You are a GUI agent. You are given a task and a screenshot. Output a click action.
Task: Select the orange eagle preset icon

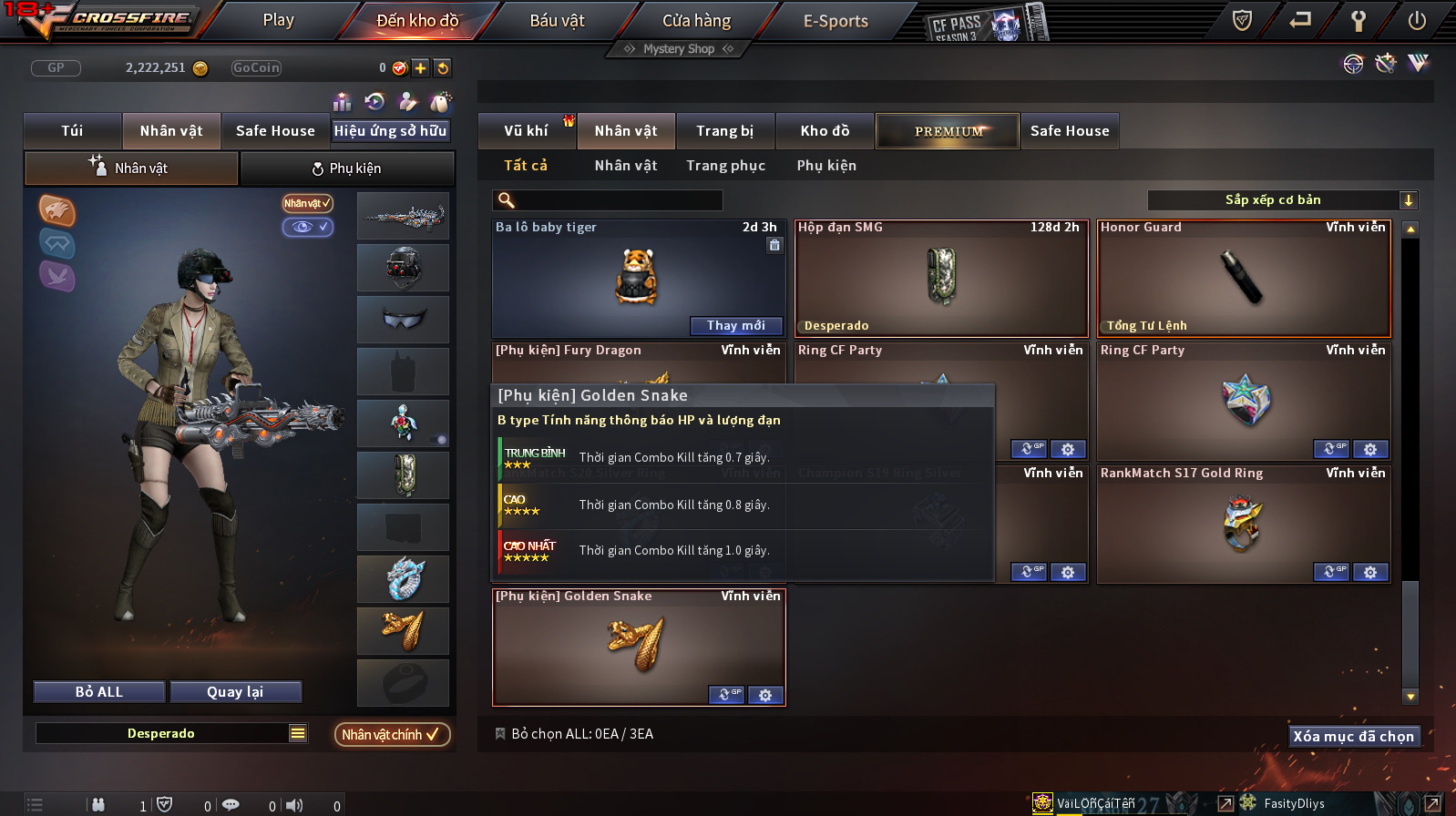[x=56, y=210]
